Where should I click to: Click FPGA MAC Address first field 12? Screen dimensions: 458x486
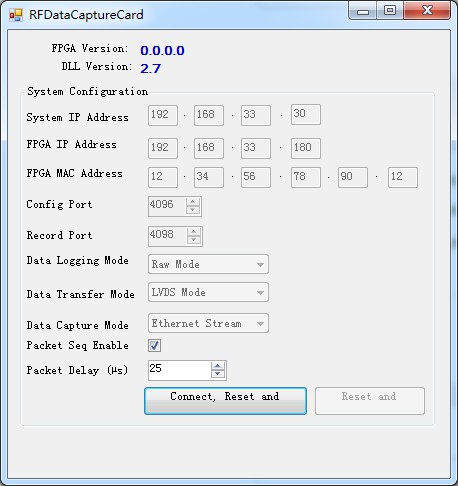(x=163, y=177)
